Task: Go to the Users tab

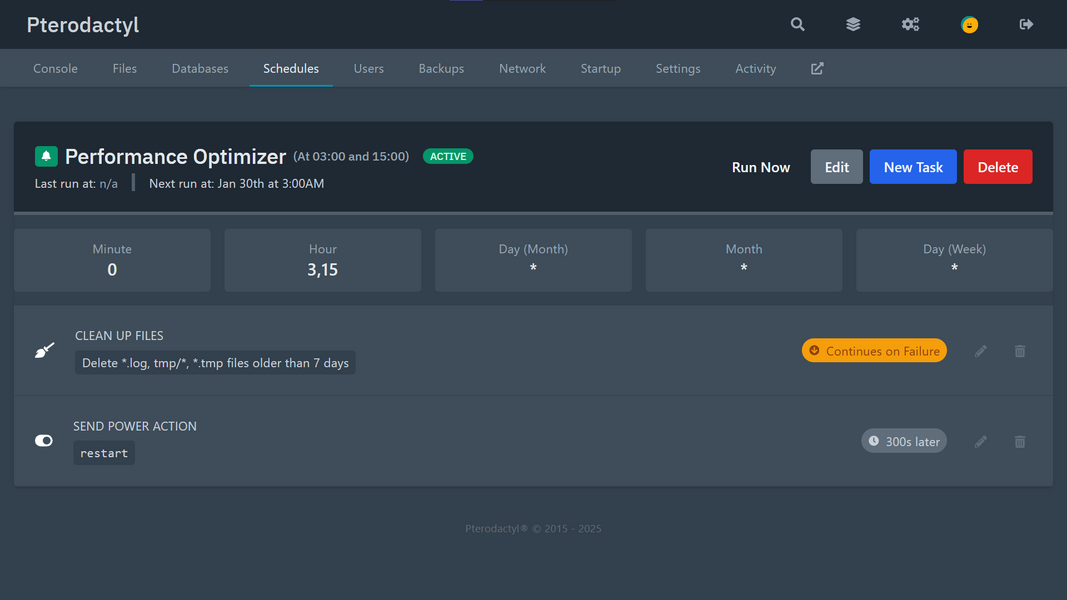Action: (x=369, y=69)
